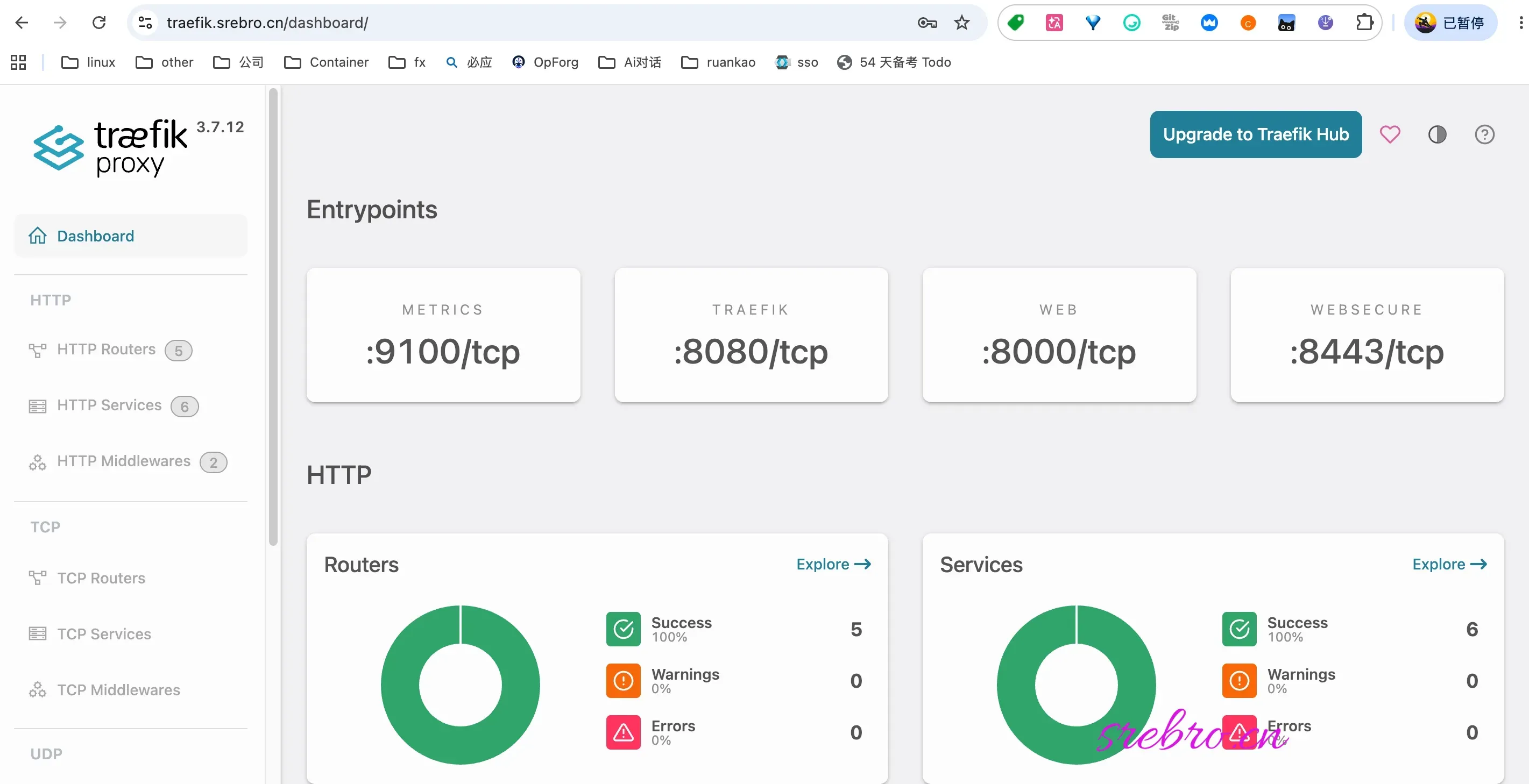Click the Routers Errors red icon
The image size is (1529, 784).
click(623, 732)
